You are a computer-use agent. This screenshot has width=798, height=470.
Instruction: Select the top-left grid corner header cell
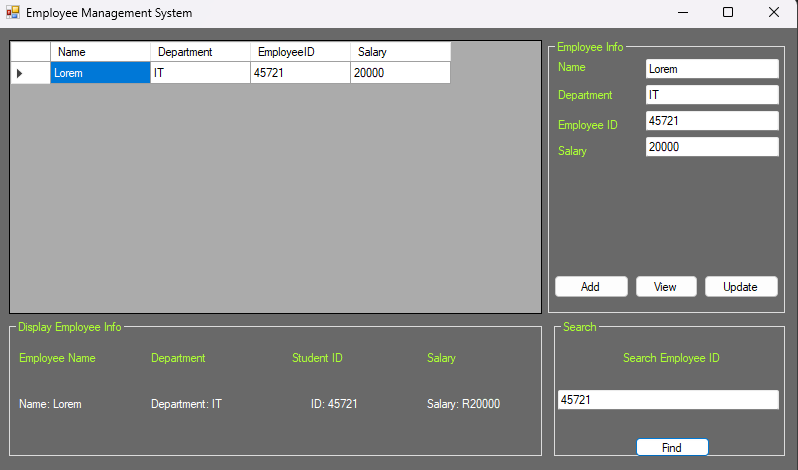[x=30, y=52]
